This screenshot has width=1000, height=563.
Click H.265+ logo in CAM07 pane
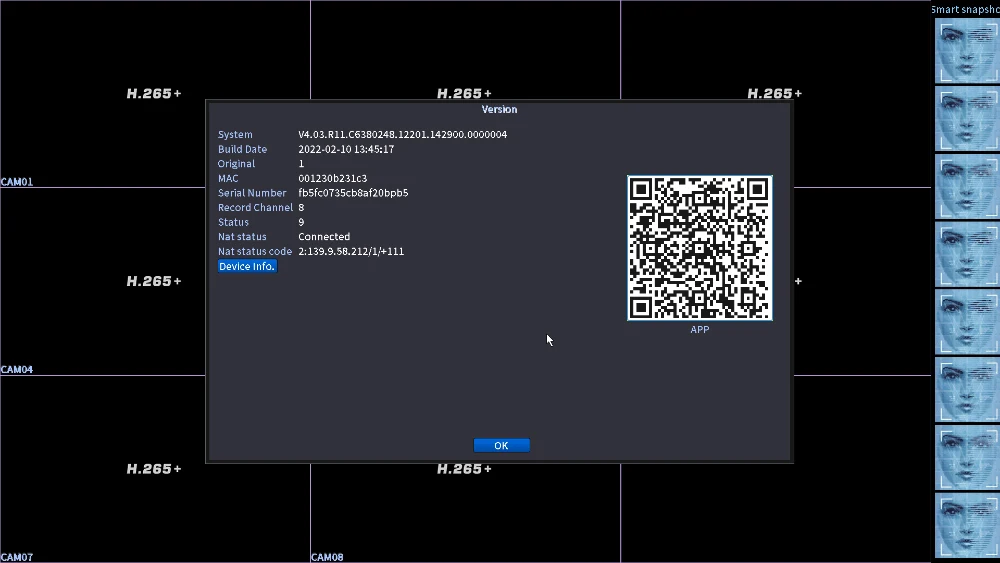(x=154, y=469)
